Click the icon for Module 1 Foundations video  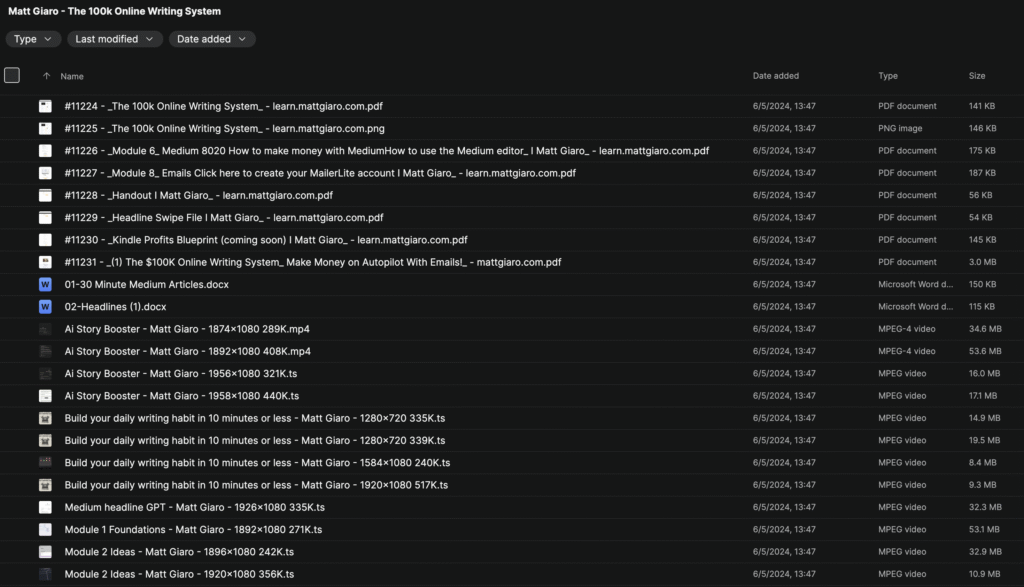pyautogui.click(x=45, y=530)
